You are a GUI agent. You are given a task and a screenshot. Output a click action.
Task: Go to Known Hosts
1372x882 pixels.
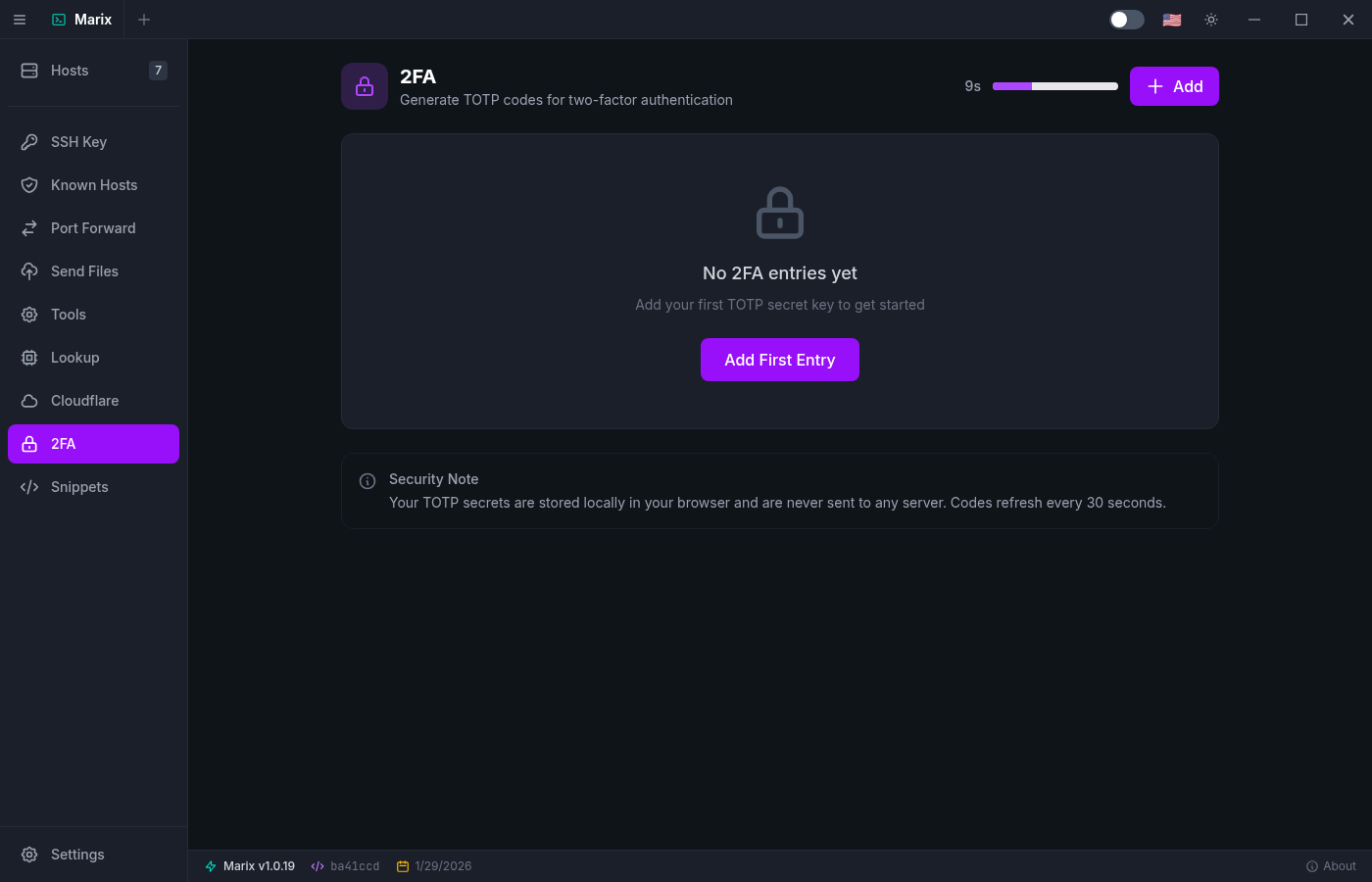(93, 185)
